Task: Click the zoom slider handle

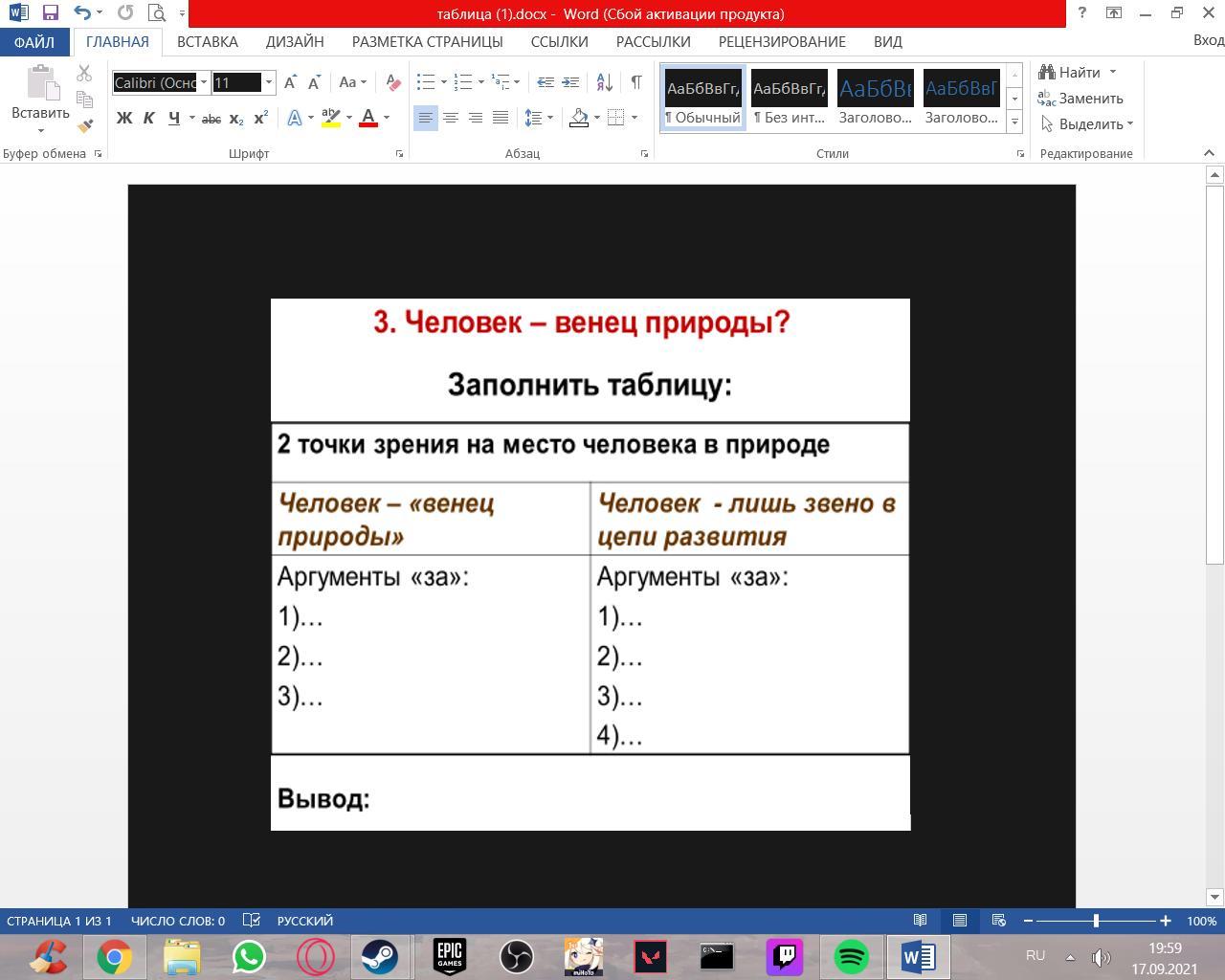Action: pyautogui.click(x=1096, y=921)
